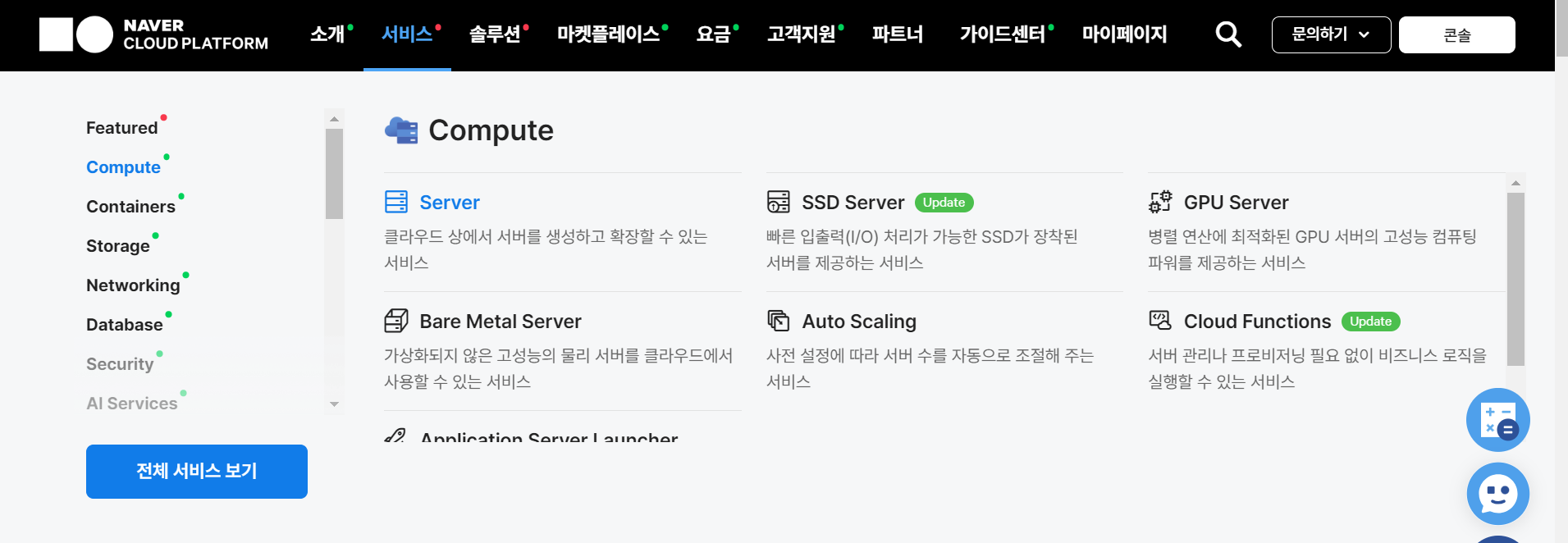Open the Cloud Functions service link
The image size is (1568, 543).
(1257, 322)
